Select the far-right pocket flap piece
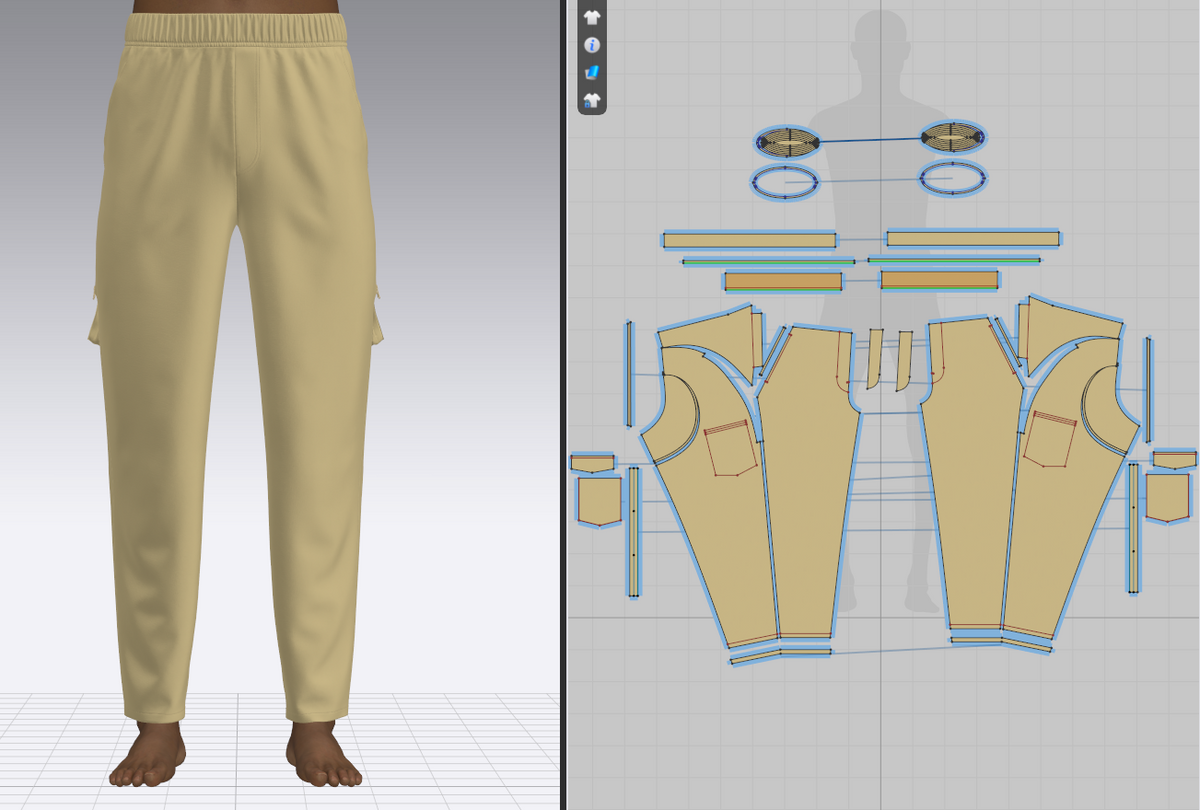 [x=1174, y=459]
